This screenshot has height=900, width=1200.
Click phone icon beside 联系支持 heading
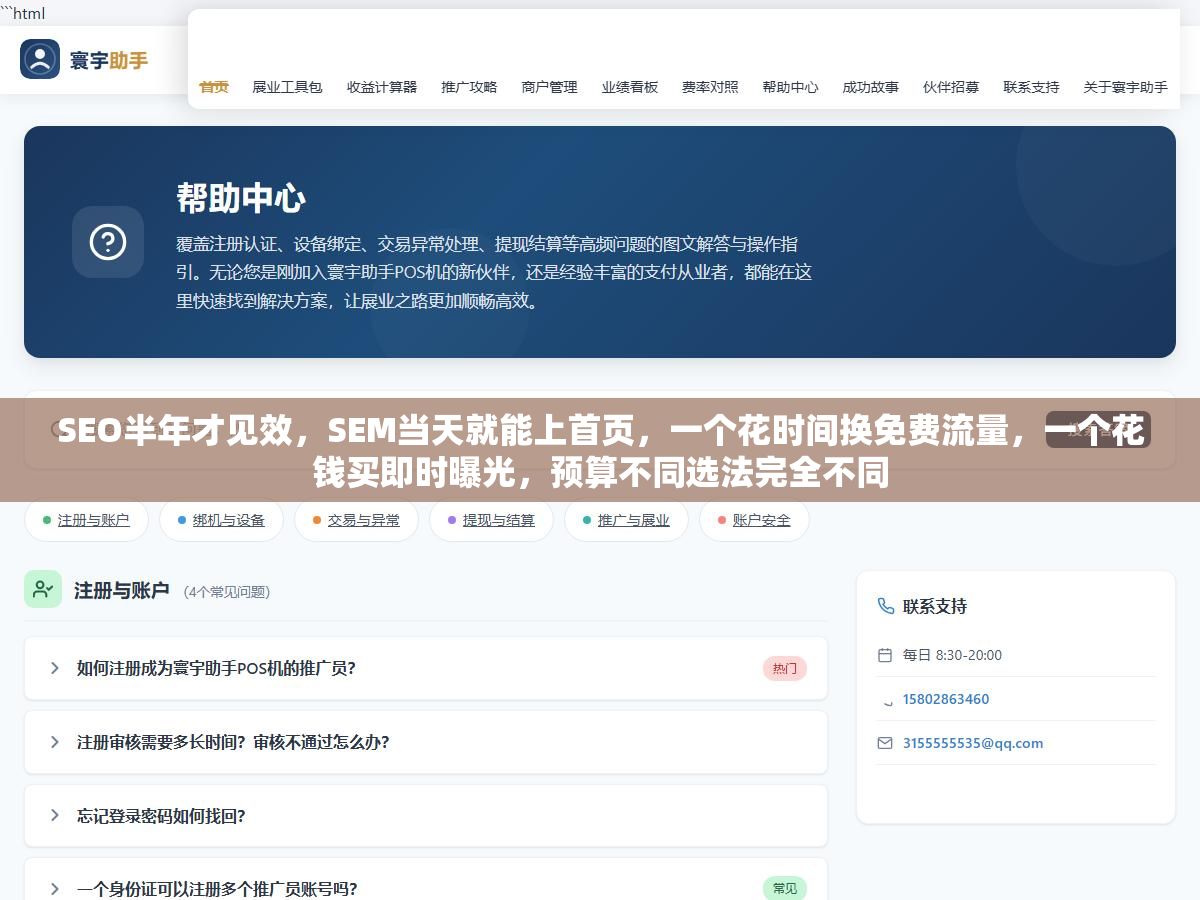pyautogui.click(x=885, y=606)
